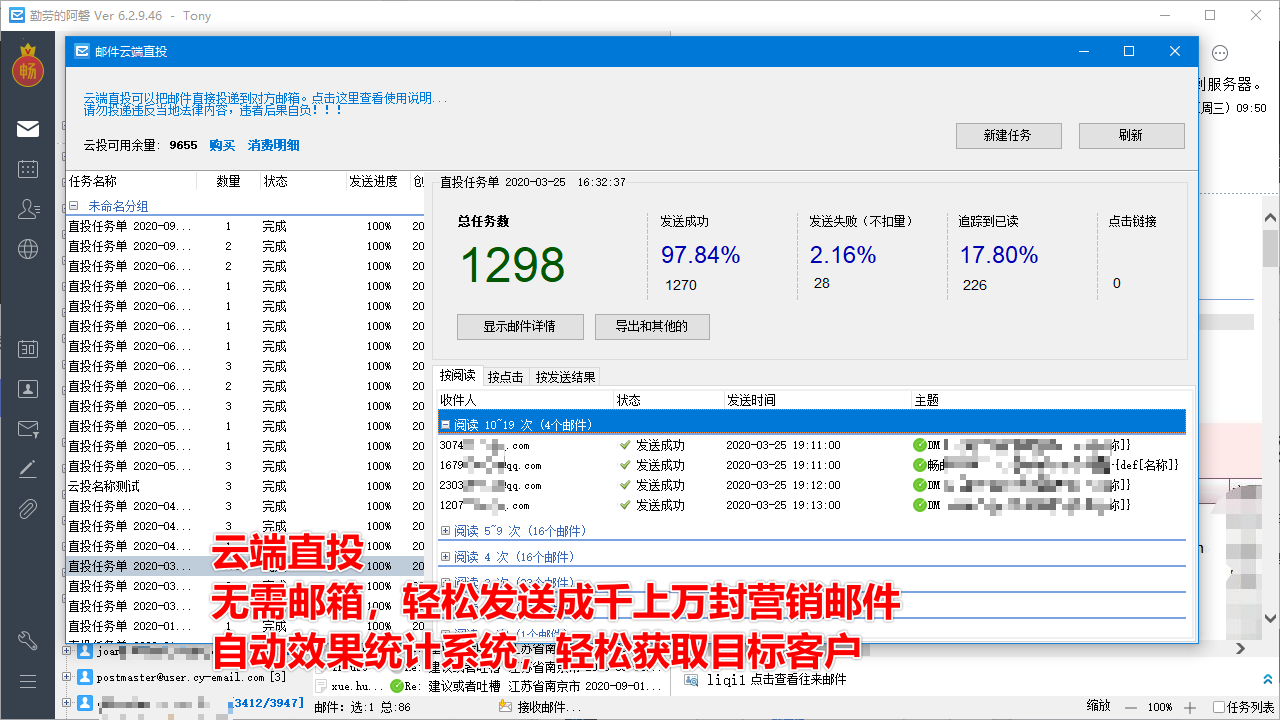Click the 新建任务 button
Screen dimensions: 1280x720
pos(1008,136)
